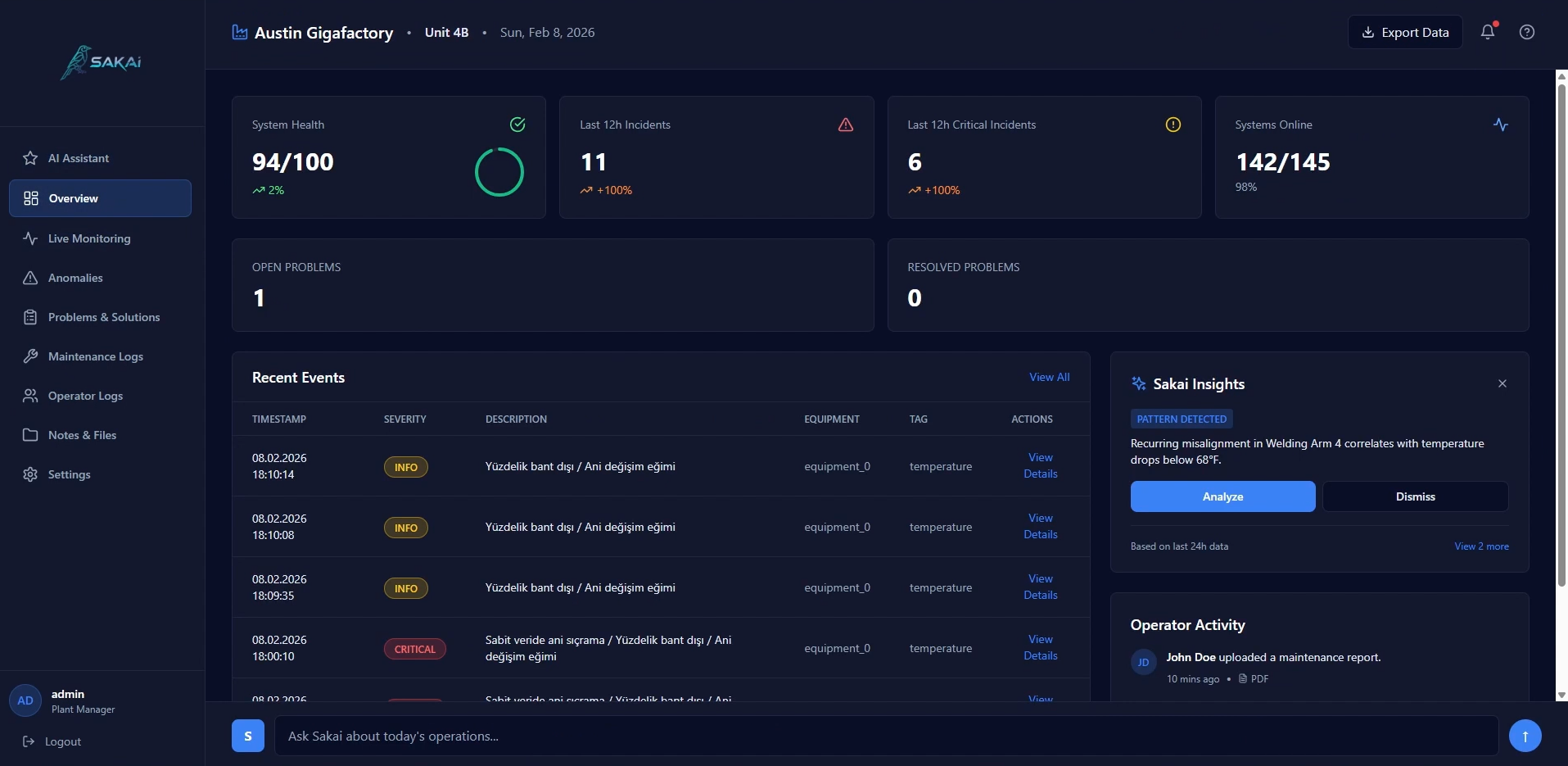Navigate to Problems & Solutions
Screen dimensions: 1568x766
click(104, 317)
